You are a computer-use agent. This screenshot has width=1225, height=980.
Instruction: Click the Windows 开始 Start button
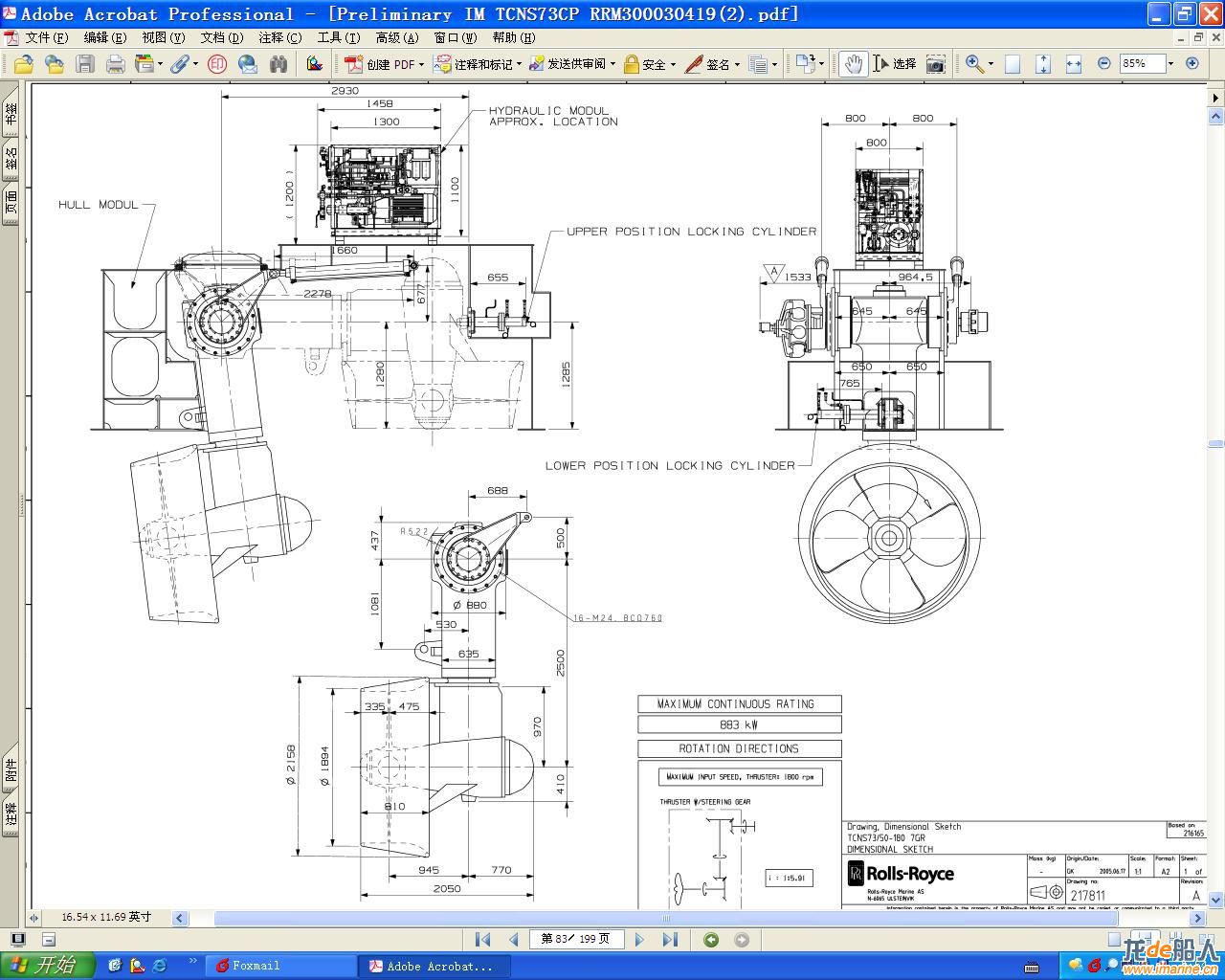tap(48, 966)
